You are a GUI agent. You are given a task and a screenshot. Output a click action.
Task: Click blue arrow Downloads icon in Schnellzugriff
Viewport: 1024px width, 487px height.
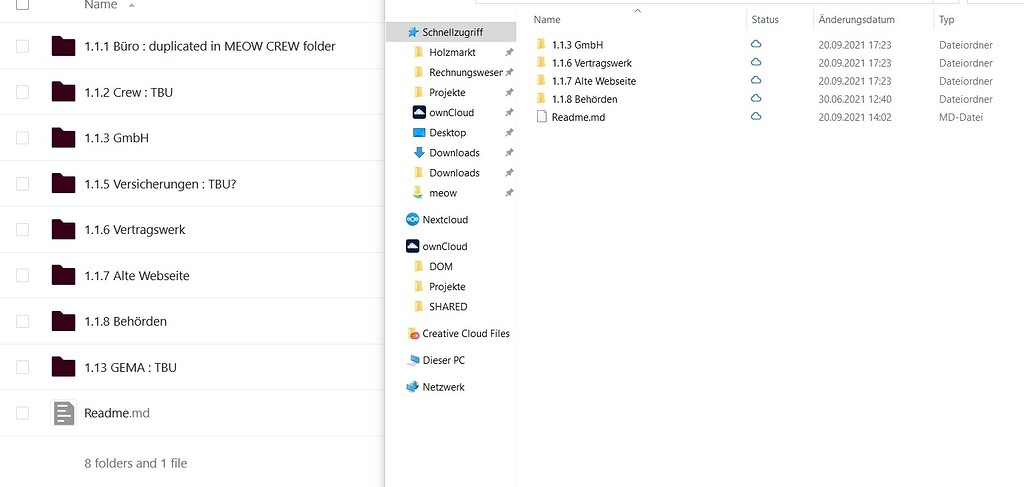coord(419,153)
